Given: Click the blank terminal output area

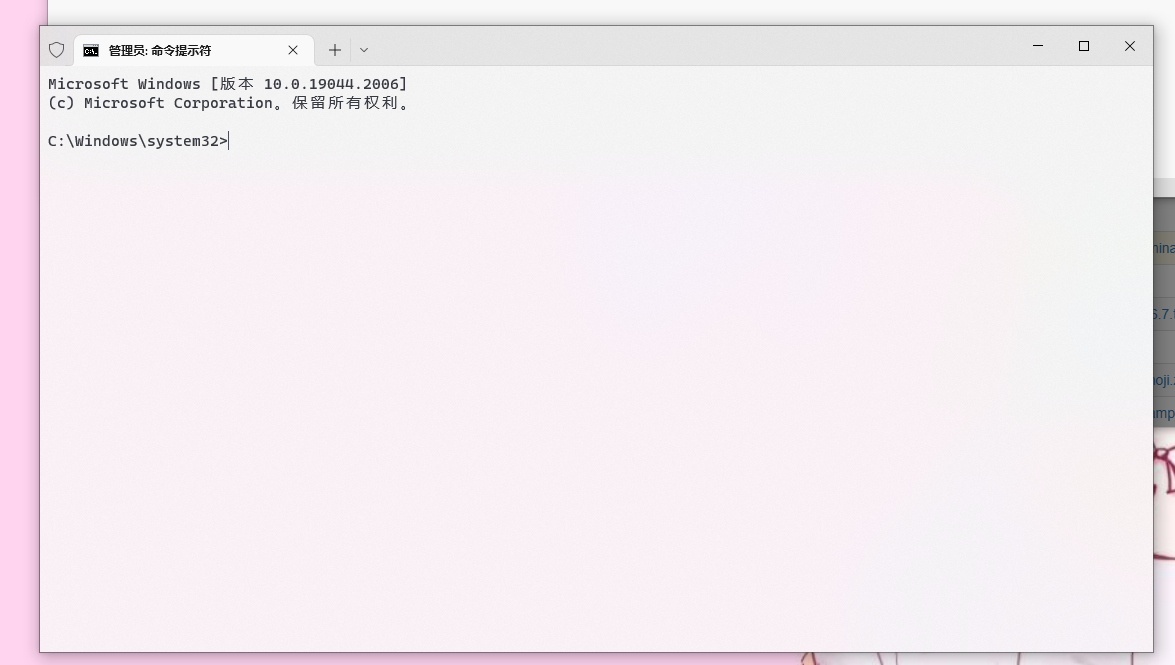Looking at the screenshot, I should 600,400.
